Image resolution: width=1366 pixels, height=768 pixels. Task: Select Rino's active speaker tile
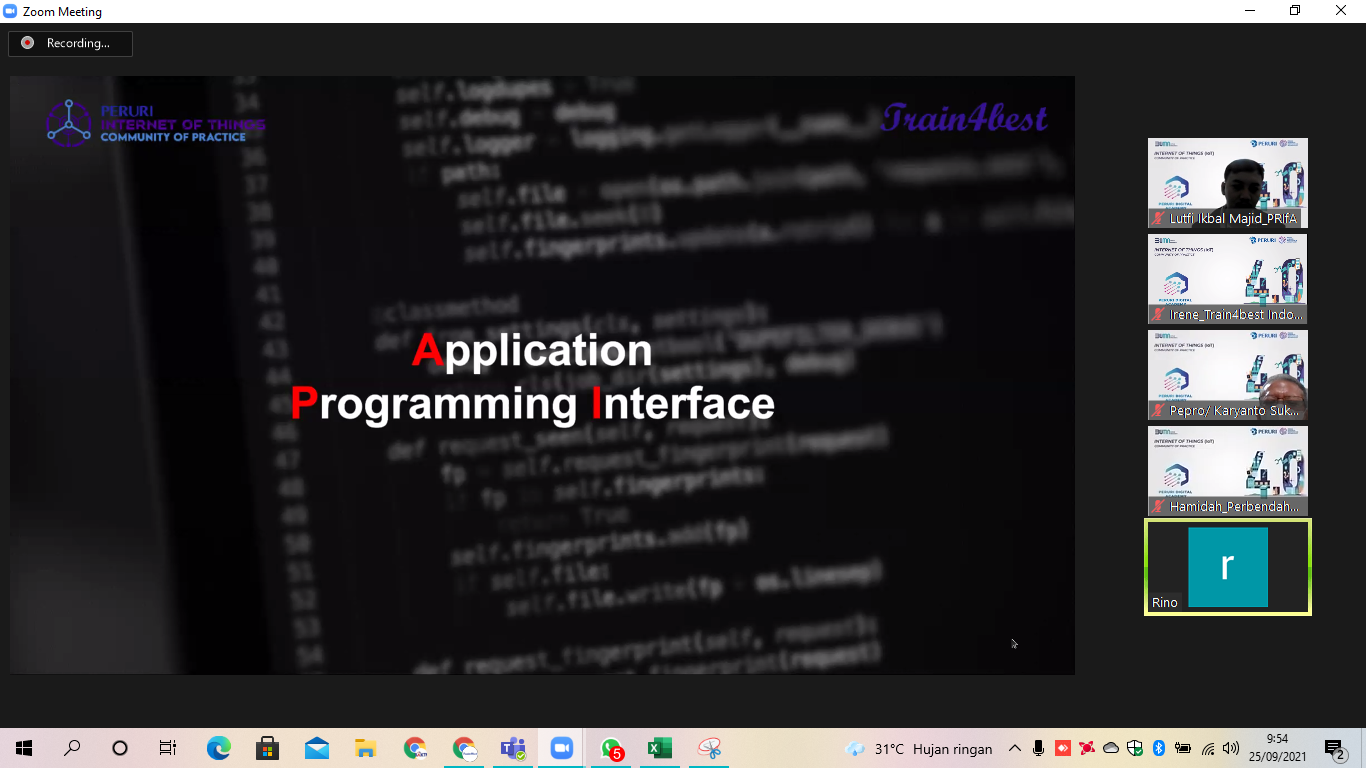click(1227, 567)
